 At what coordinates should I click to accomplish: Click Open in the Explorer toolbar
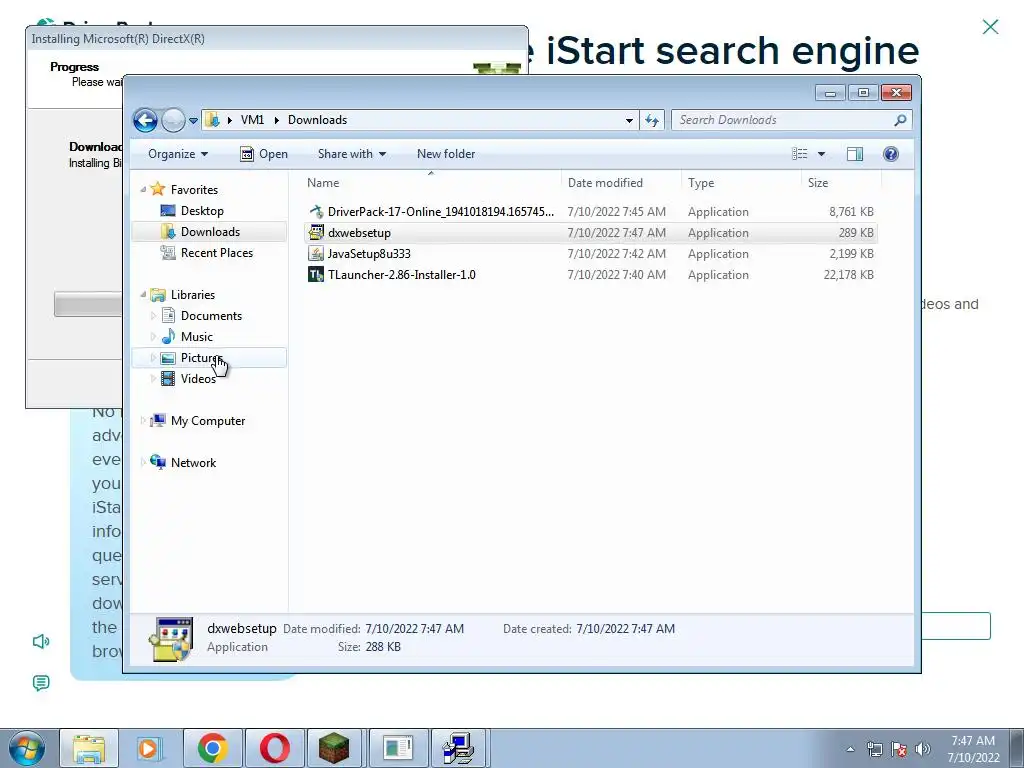coord(264,154)
